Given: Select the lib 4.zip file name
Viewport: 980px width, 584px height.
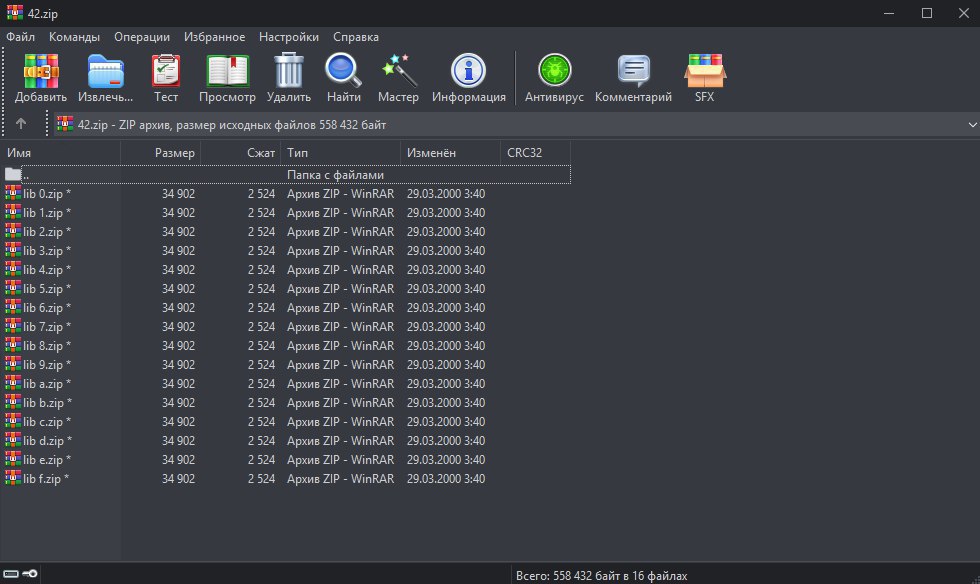Looking at the screenshot, I should (47, 269).
